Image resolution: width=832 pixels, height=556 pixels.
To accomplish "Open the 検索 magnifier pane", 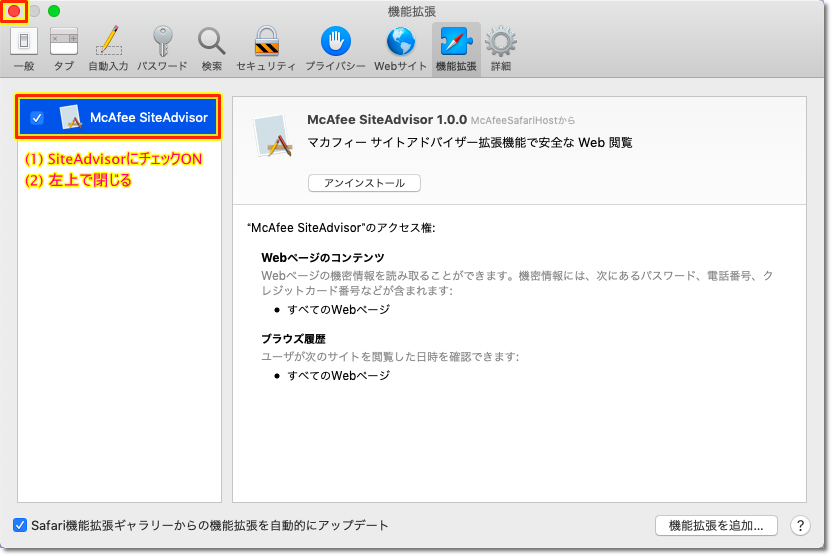I will 212,49.
